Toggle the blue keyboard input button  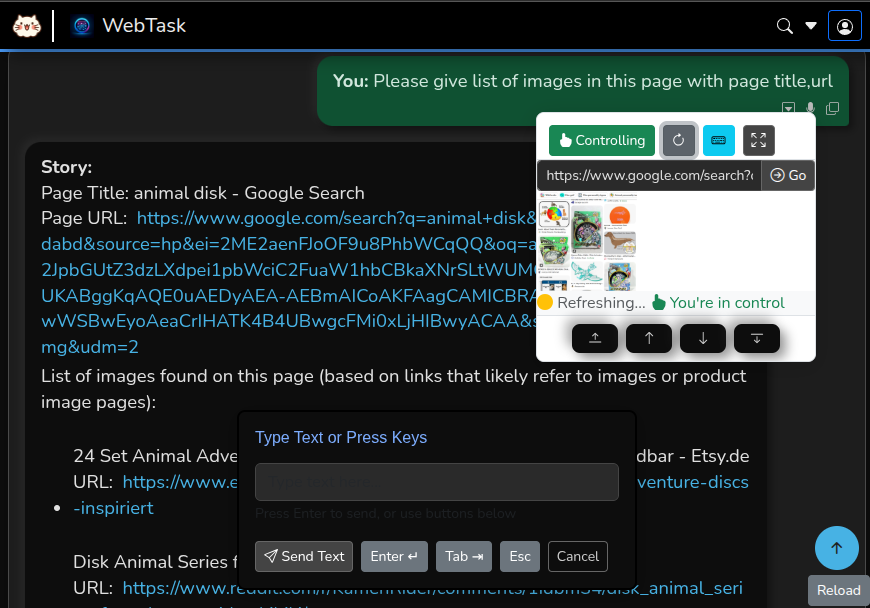719,140
